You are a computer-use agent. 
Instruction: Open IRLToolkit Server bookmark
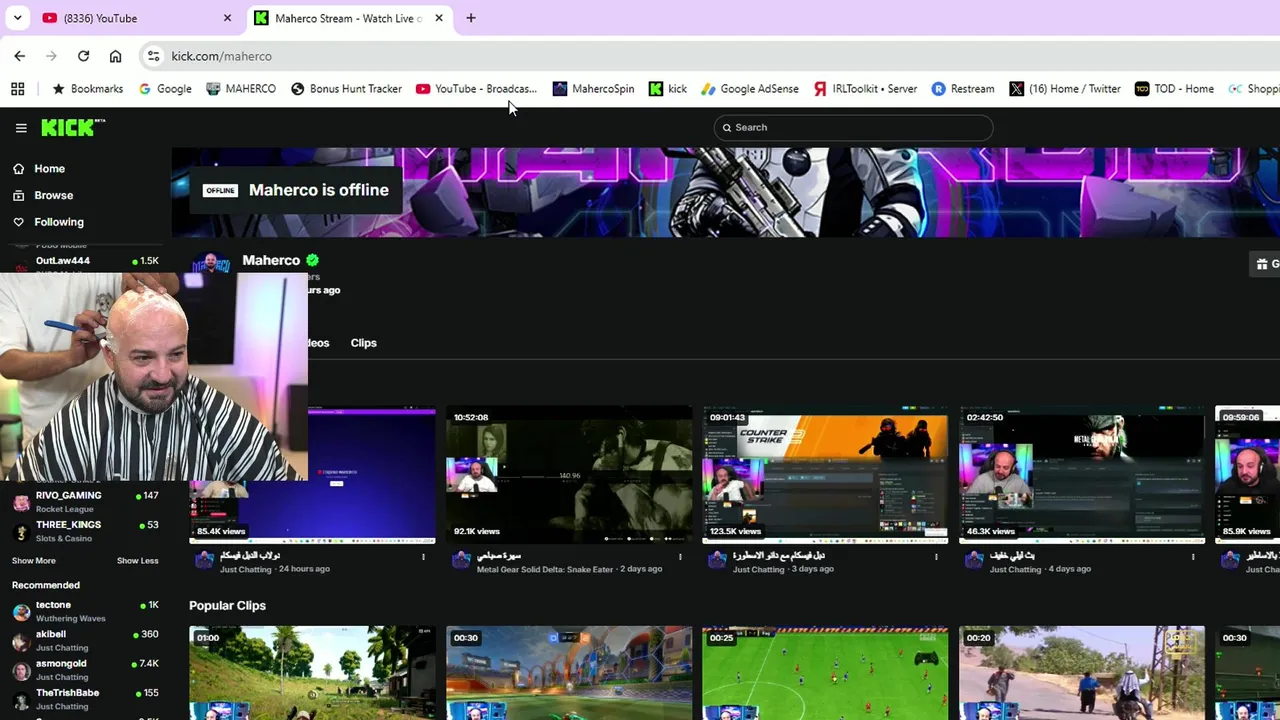coord(865,89)
